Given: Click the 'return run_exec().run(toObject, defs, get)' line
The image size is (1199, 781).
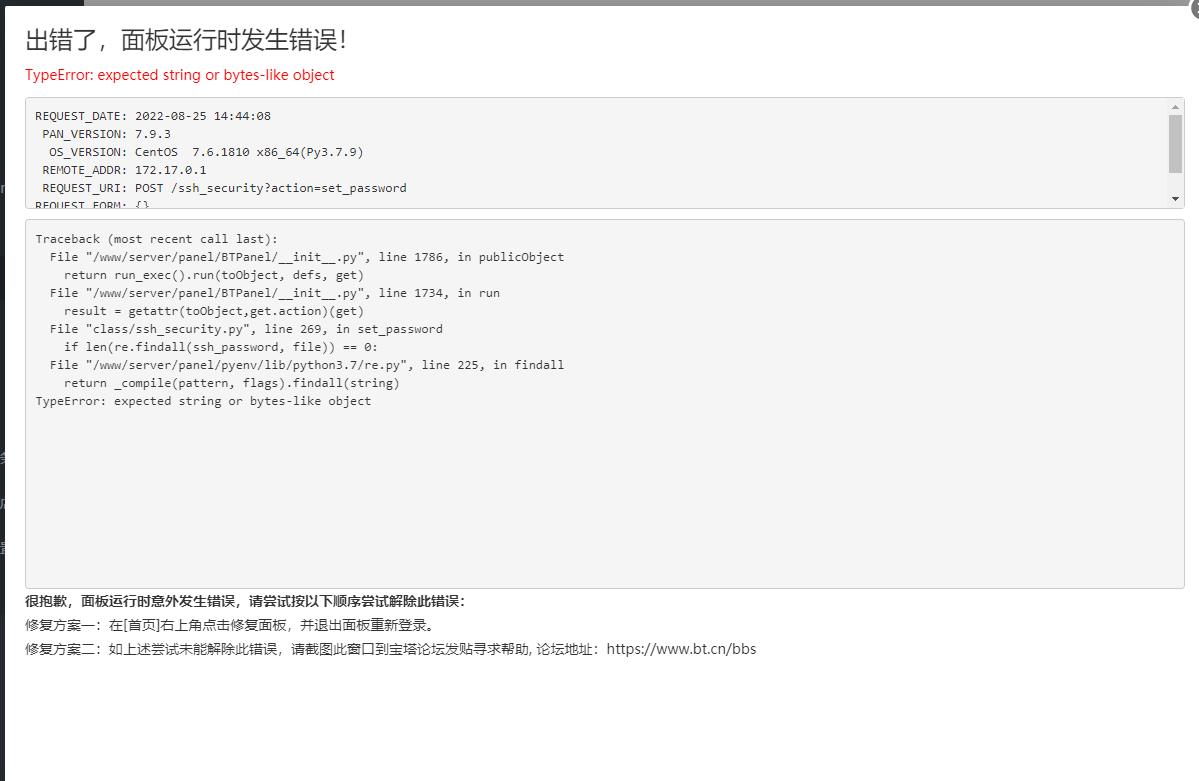Looking at the screenshot, I should click(x=213, y=275).
